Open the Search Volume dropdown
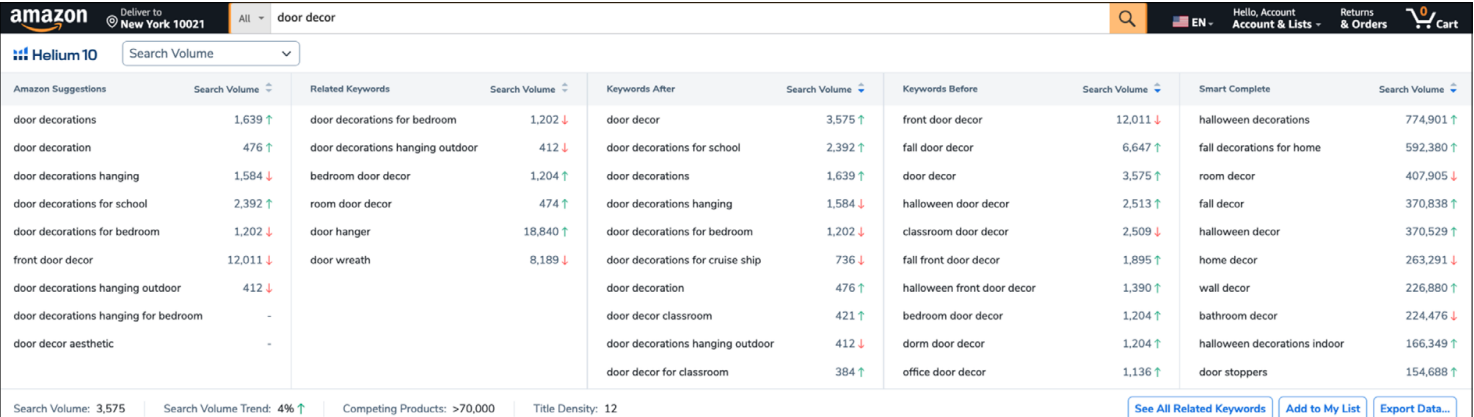The height and width of the screenshot is (417, 1474). 210,54
